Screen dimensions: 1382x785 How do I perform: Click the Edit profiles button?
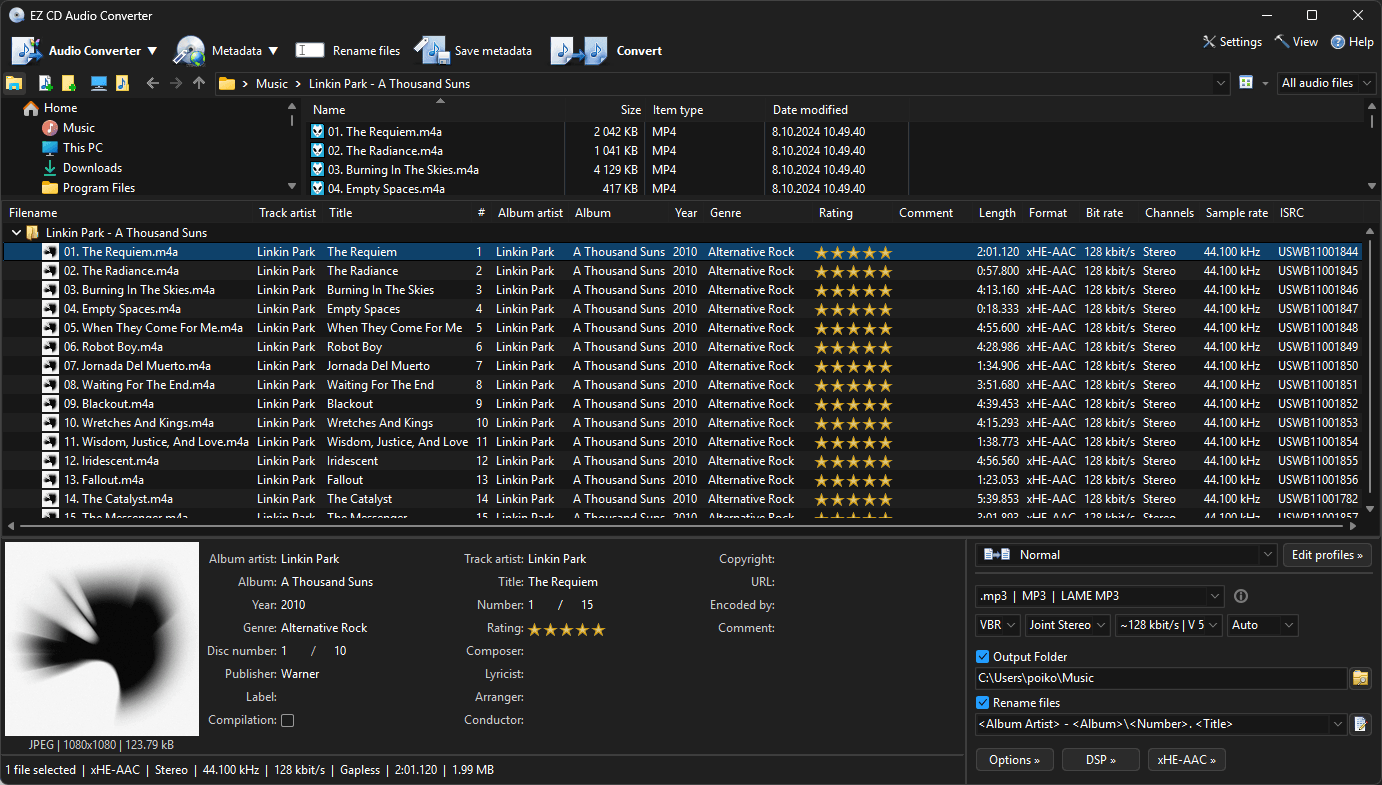point(1327,554)
